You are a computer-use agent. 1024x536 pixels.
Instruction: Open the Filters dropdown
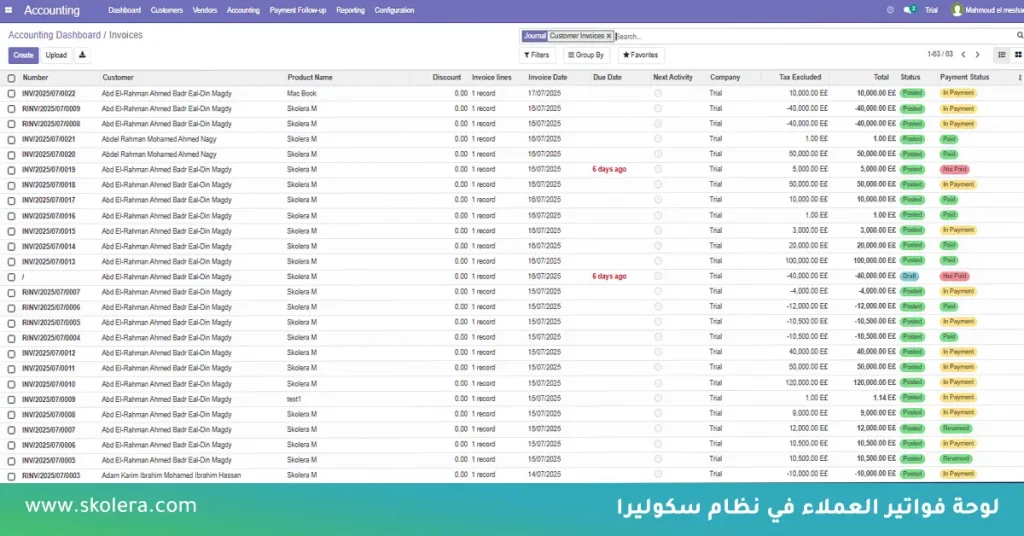(537, 55)
